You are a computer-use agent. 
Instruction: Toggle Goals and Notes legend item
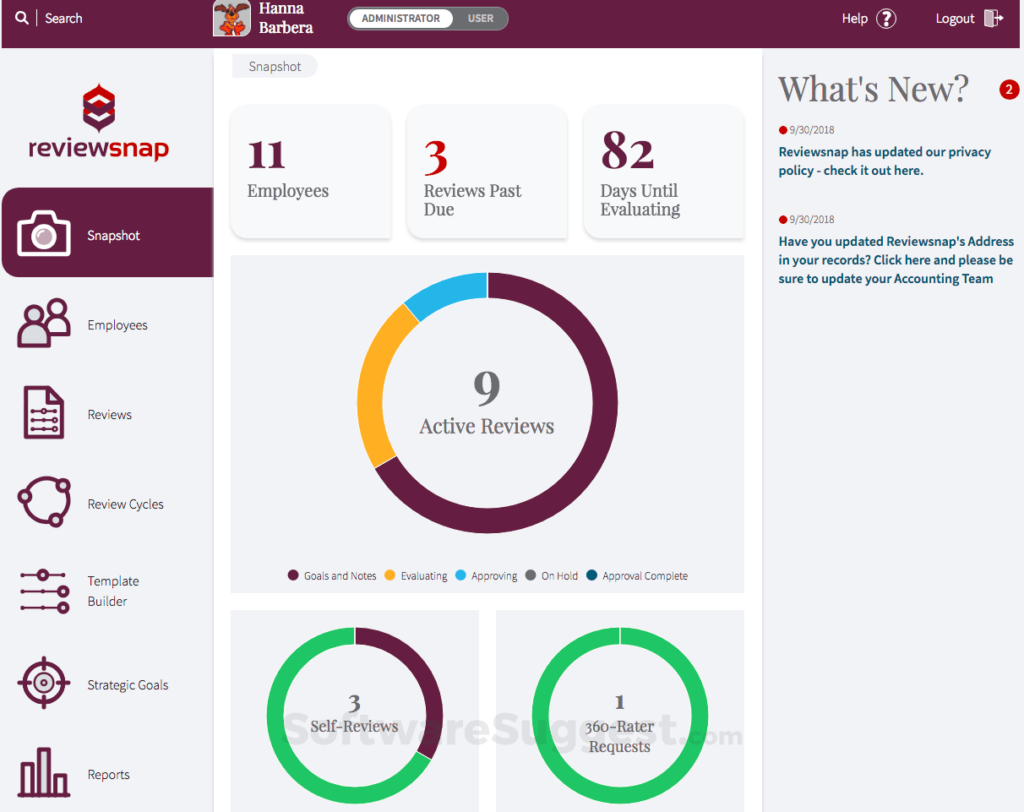click(x=332, y=576)
